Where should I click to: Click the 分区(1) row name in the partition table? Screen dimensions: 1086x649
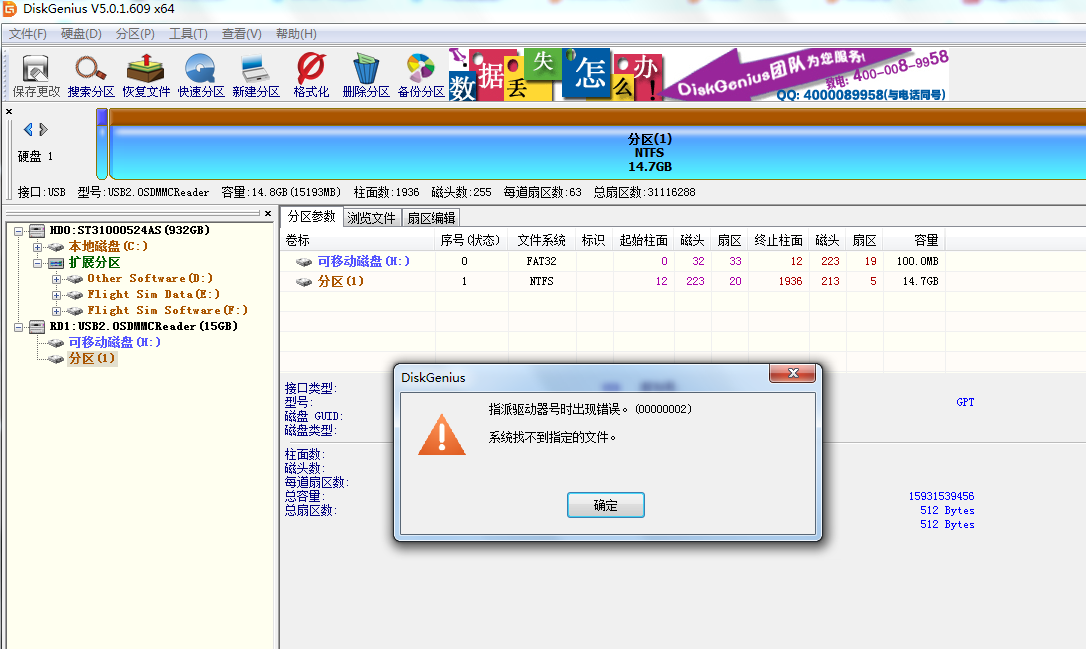341,282
